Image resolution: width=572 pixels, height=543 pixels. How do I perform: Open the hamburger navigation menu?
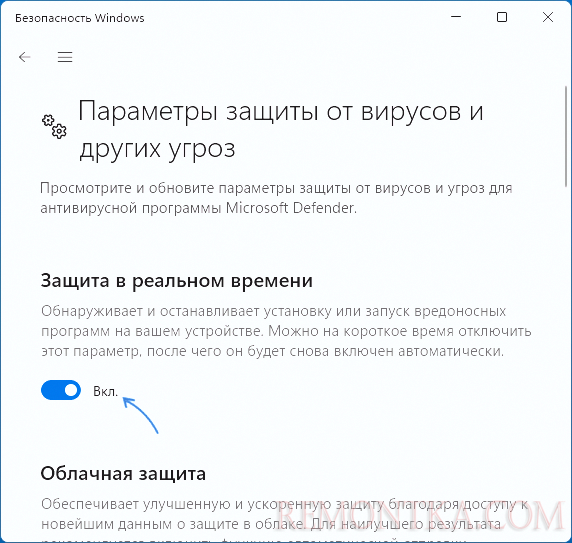[65, 57]
